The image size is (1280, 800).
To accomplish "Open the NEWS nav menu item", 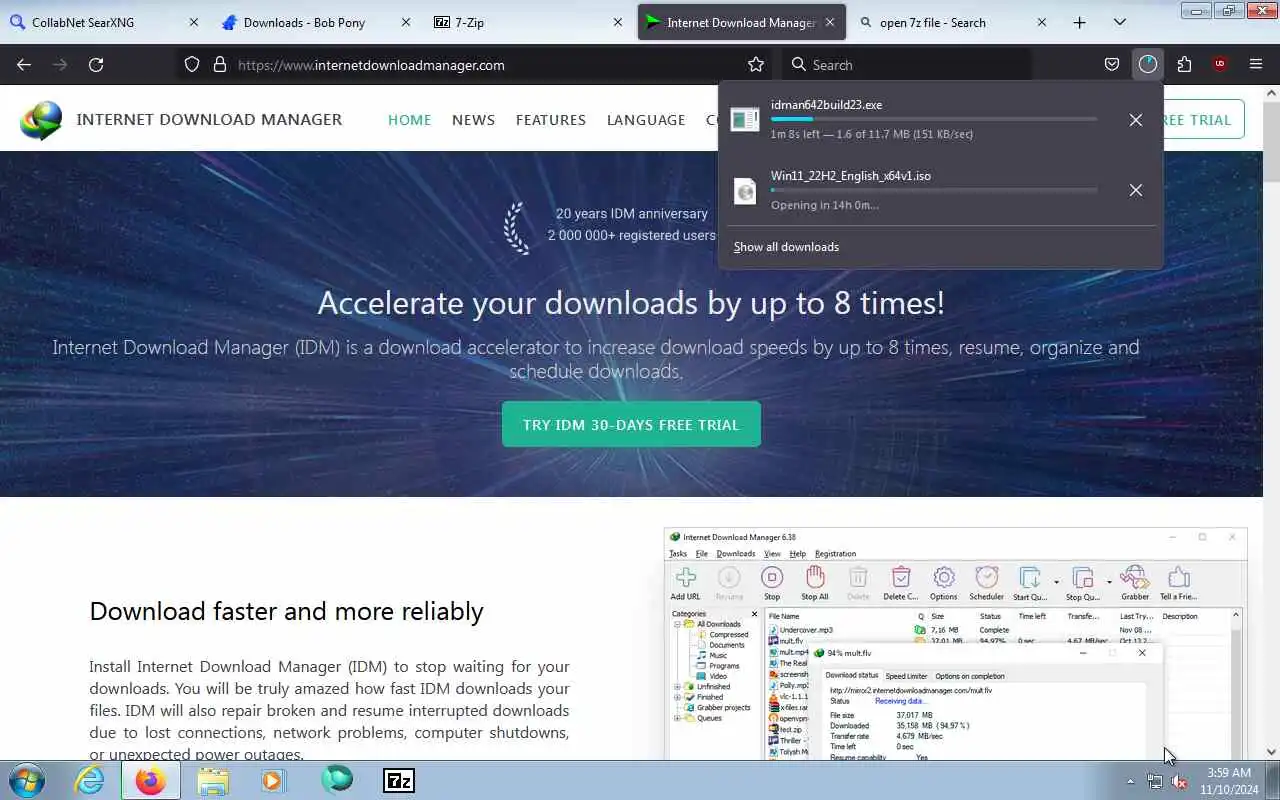I will click(473, 120).
